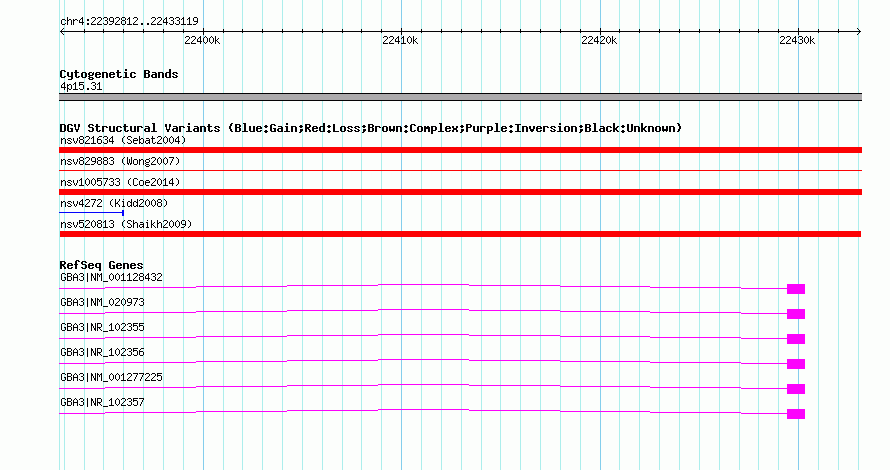Open transcript GBA3|NM_001277225 label
The height and width of the screenshot is (470, 890).
click(111, 377)
